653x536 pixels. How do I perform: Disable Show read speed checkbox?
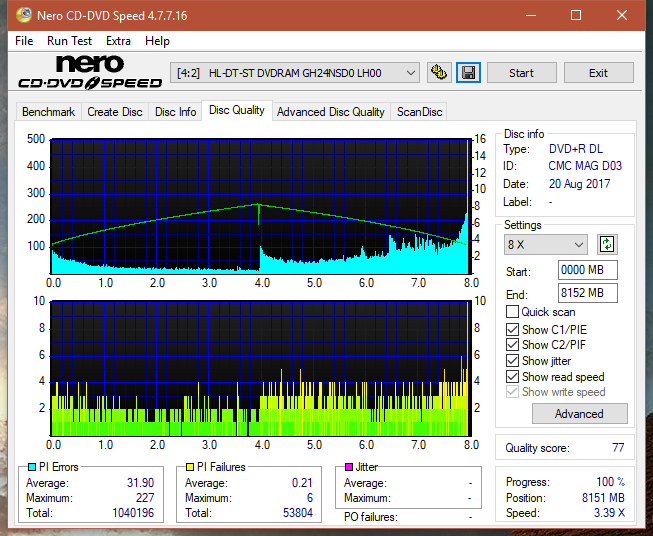512,376
